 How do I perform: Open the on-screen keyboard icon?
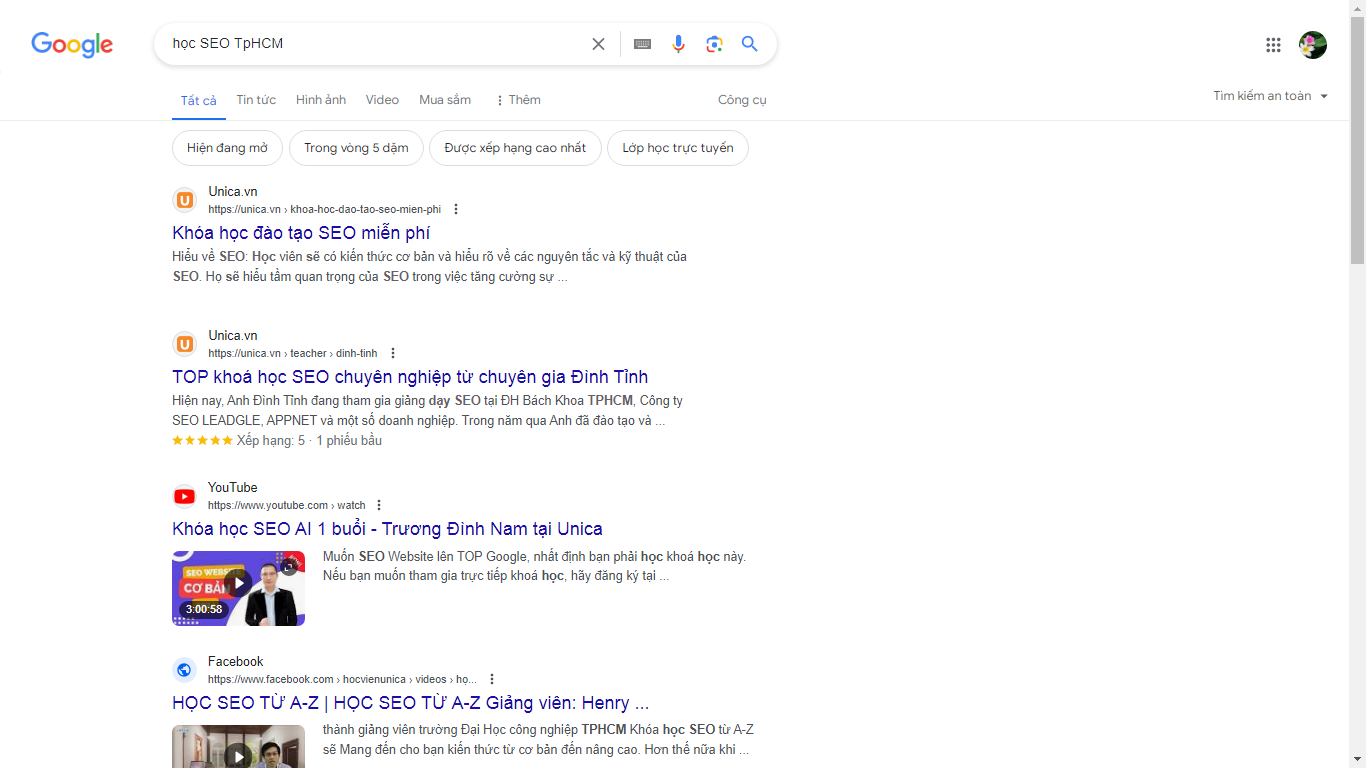tap(643, 44)
